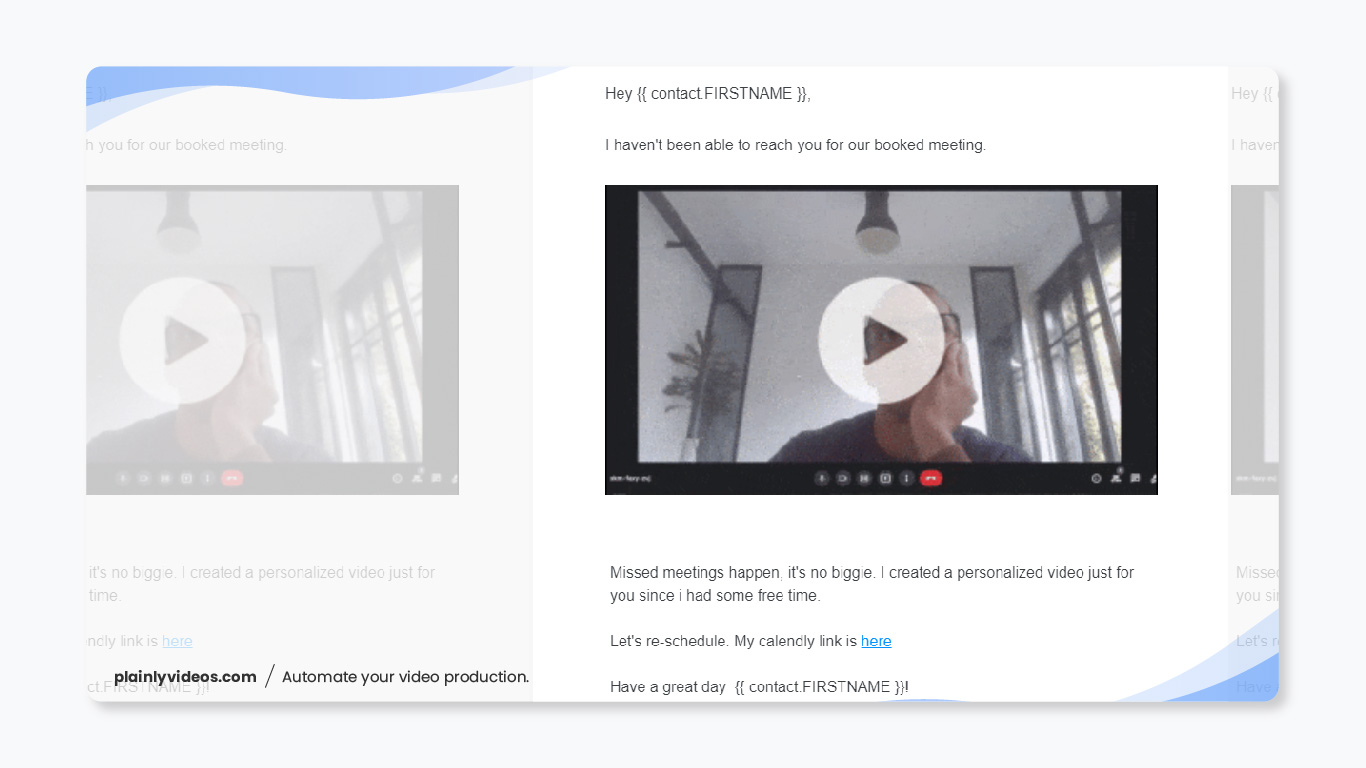The width and height of the screenshot is (1366, 768).
Task: Click present screen icon in center call bar
Action: point(885,478)
